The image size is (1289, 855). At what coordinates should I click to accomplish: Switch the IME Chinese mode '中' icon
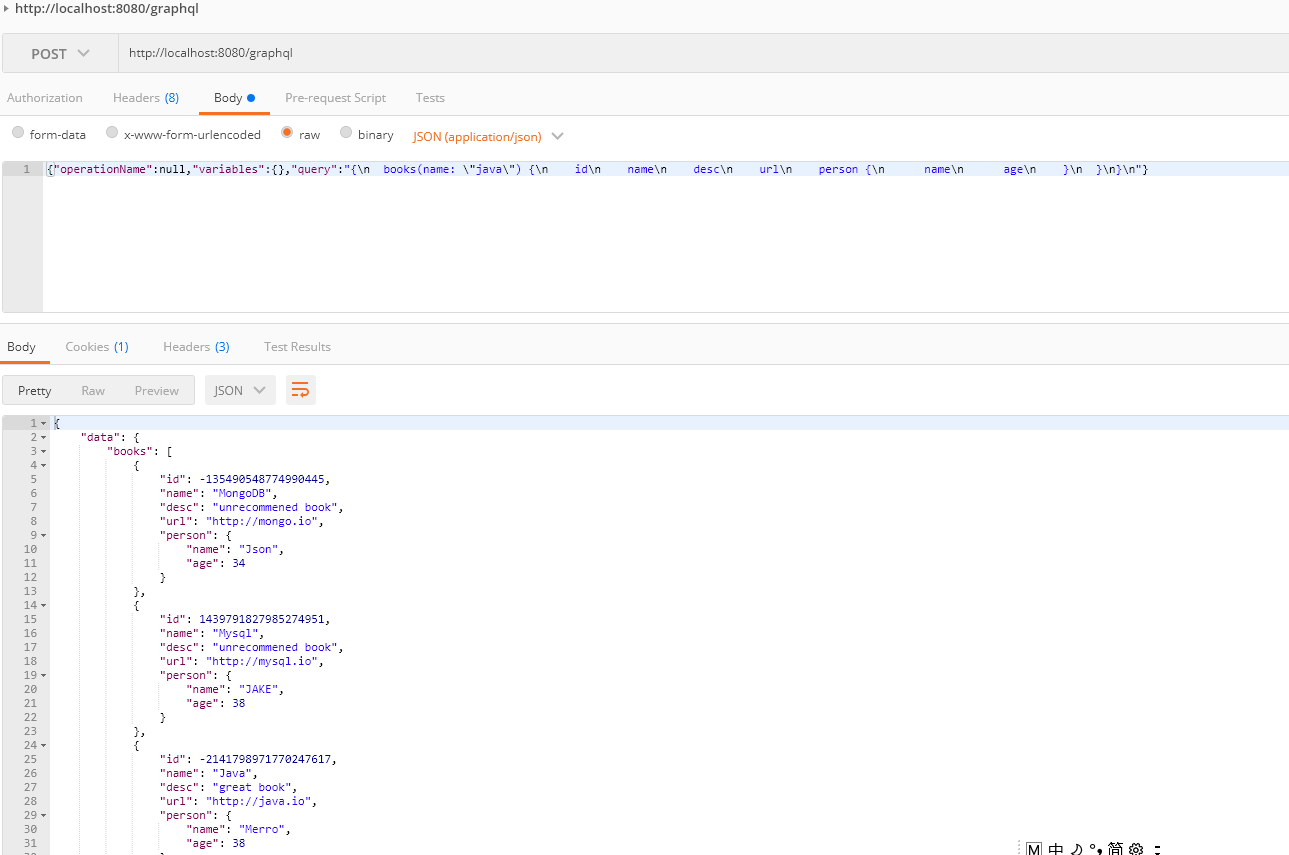point(1055,849)
